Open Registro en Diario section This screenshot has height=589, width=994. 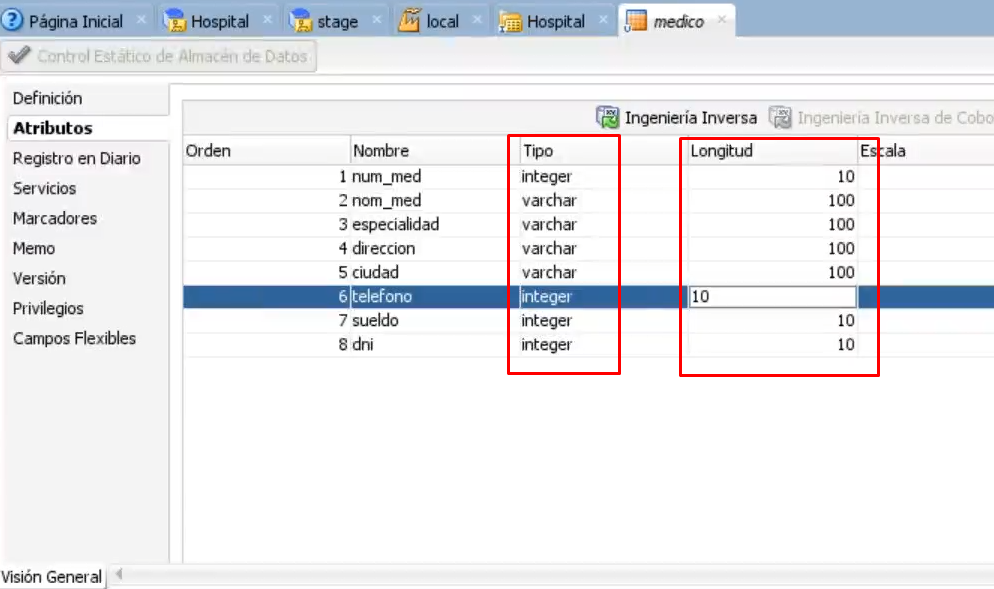[x=77, y=159]
